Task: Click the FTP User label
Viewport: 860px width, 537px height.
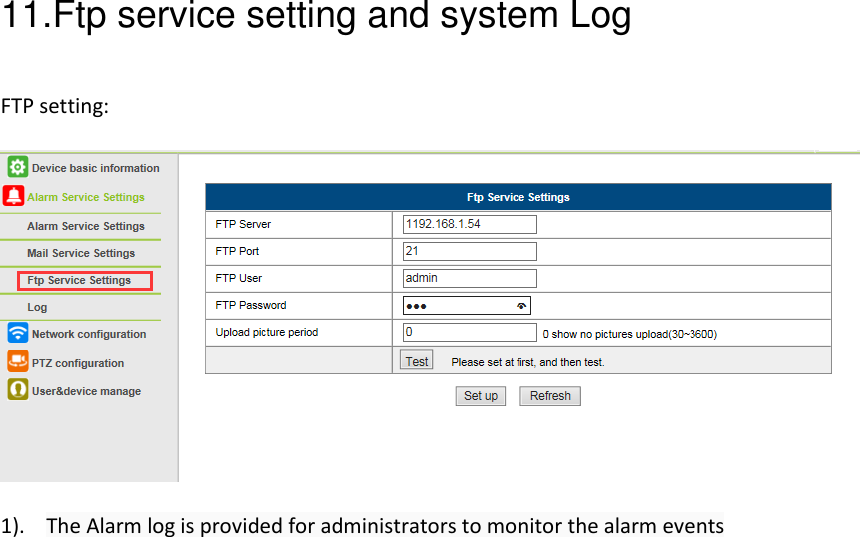Action: 239,278
